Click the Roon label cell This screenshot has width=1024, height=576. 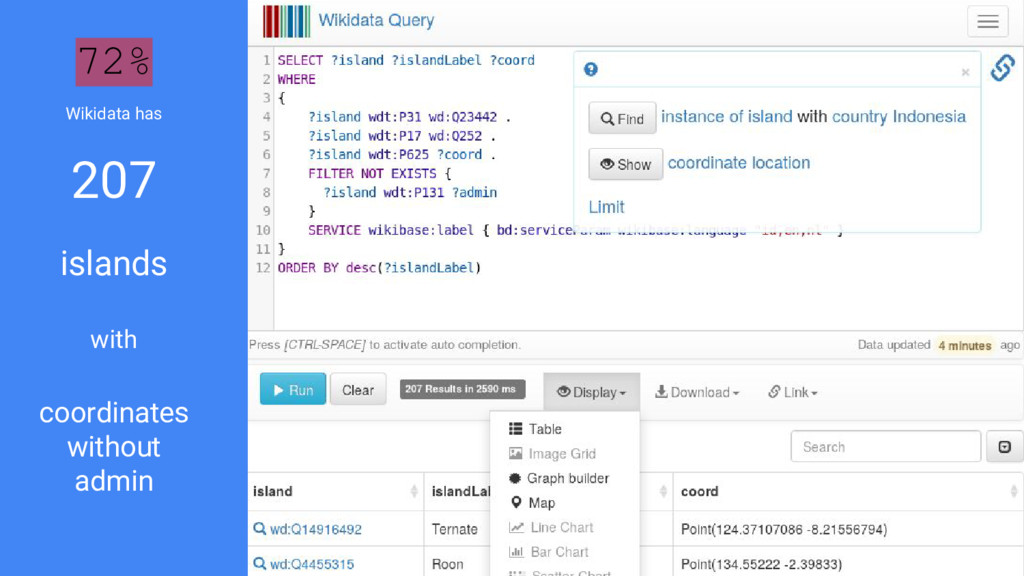tap(447, 564)
